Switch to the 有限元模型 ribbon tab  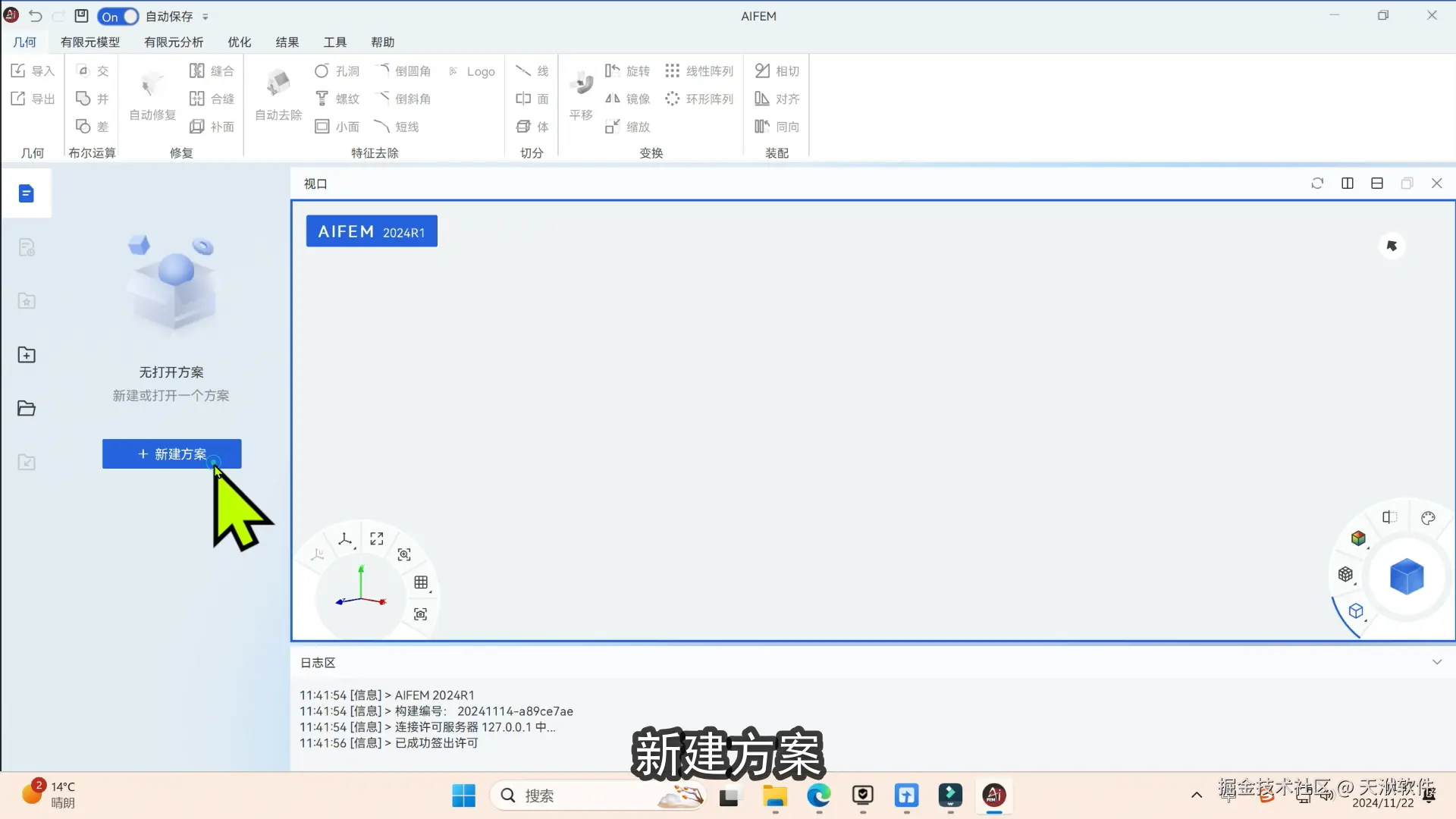(90, 42)
